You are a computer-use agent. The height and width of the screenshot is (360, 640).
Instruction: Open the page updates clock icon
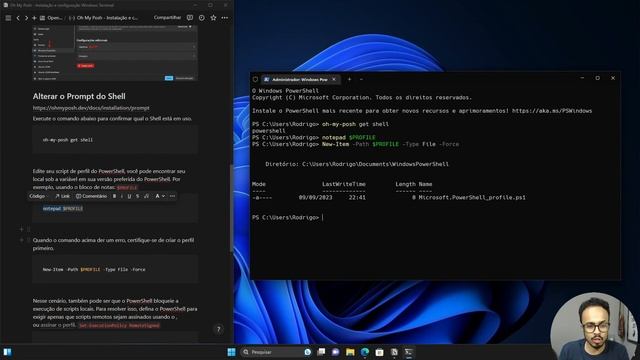point(202,18)
